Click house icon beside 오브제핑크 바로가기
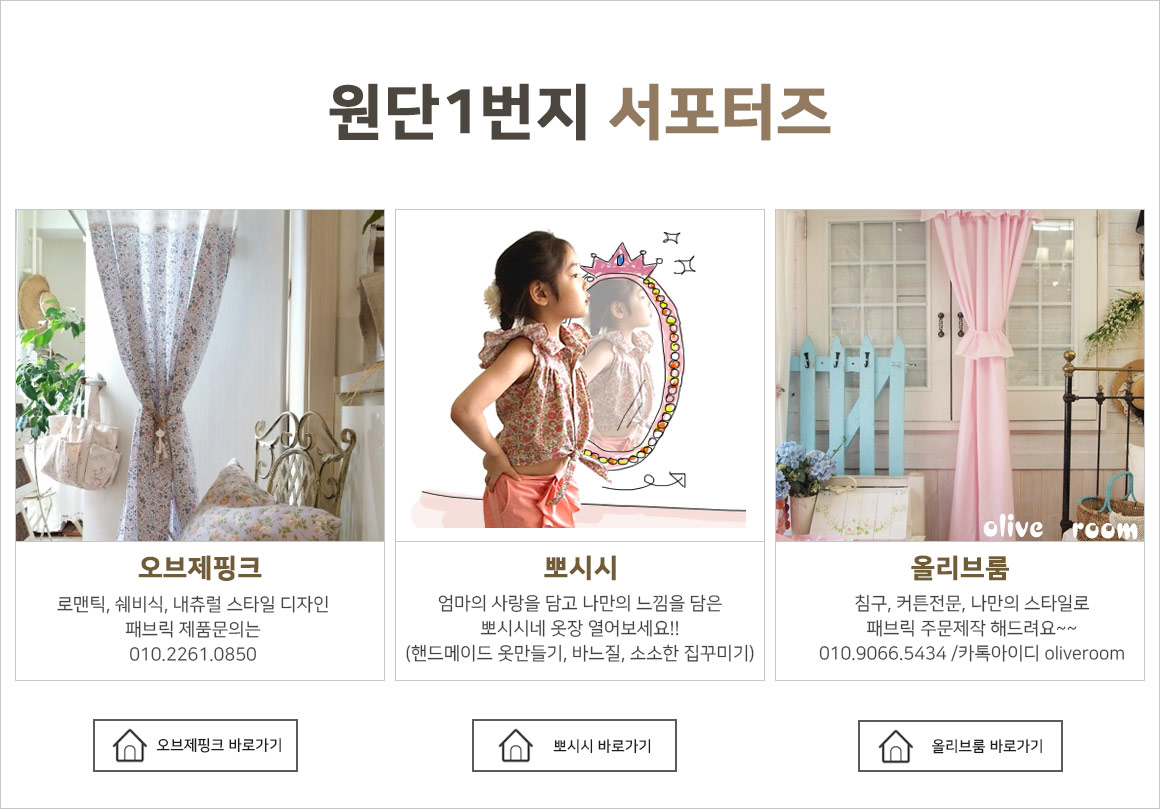 129,745
